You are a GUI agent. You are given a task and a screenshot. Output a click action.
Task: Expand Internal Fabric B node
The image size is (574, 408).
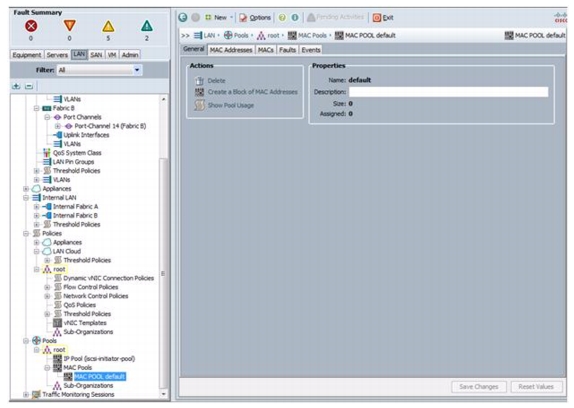(x=36, y=216)
